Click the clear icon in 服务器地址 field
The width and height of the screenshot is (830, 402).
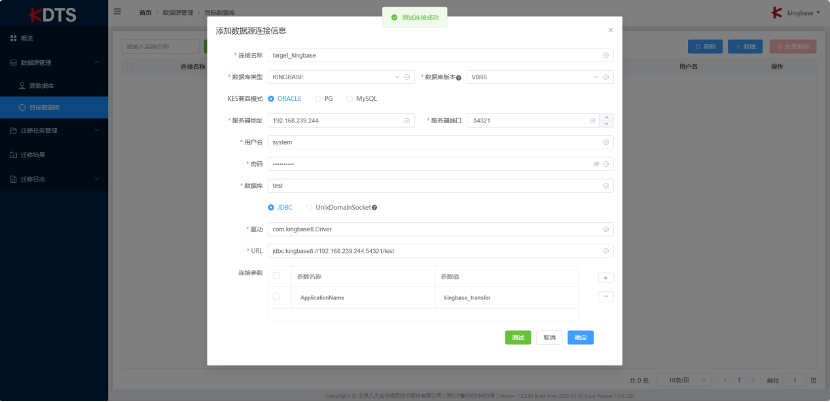click(407, 120)
